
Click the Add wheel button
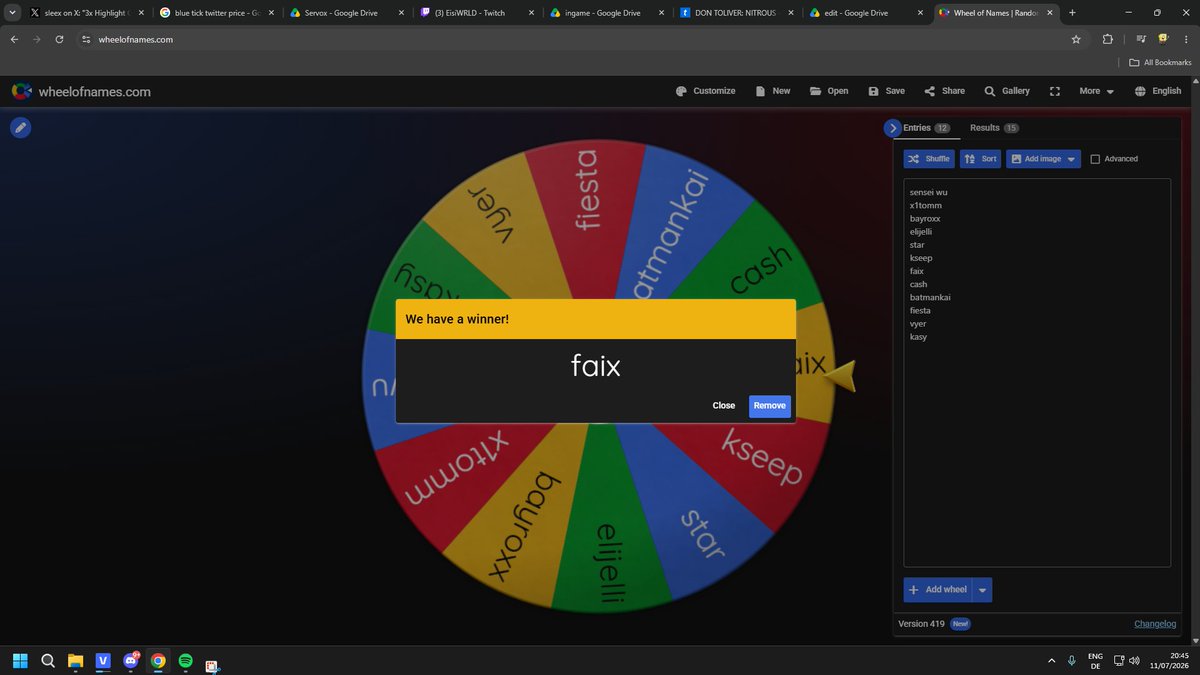click(938, 590)
